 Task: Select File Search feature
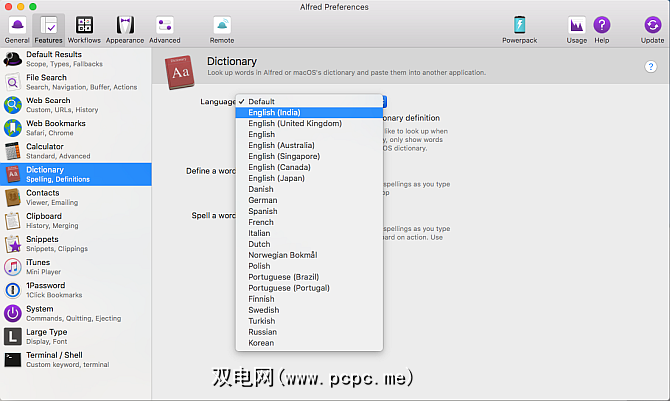point(76,82)
